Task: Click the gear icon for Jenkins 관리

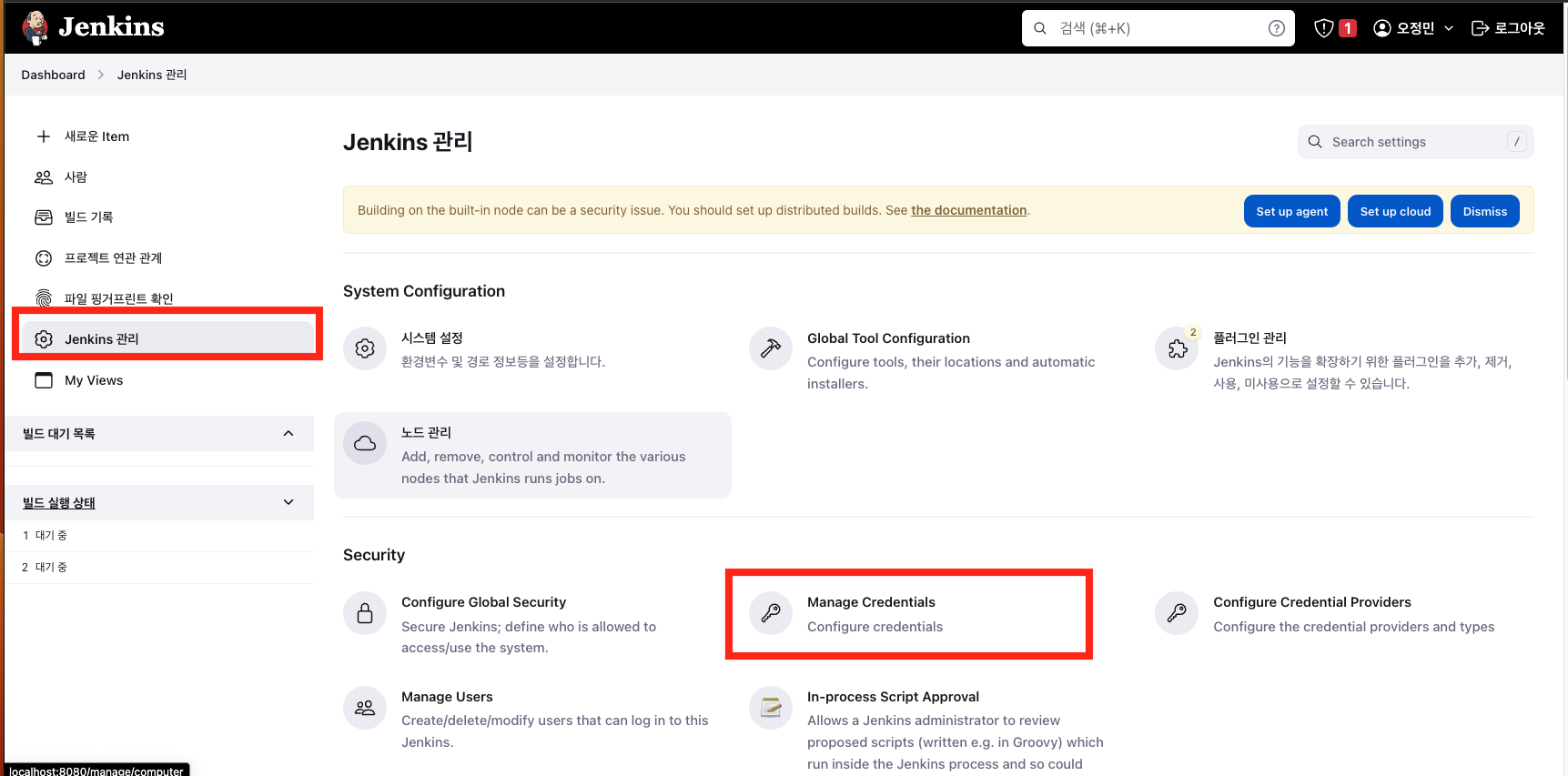Action: click(x=44, y=339)
